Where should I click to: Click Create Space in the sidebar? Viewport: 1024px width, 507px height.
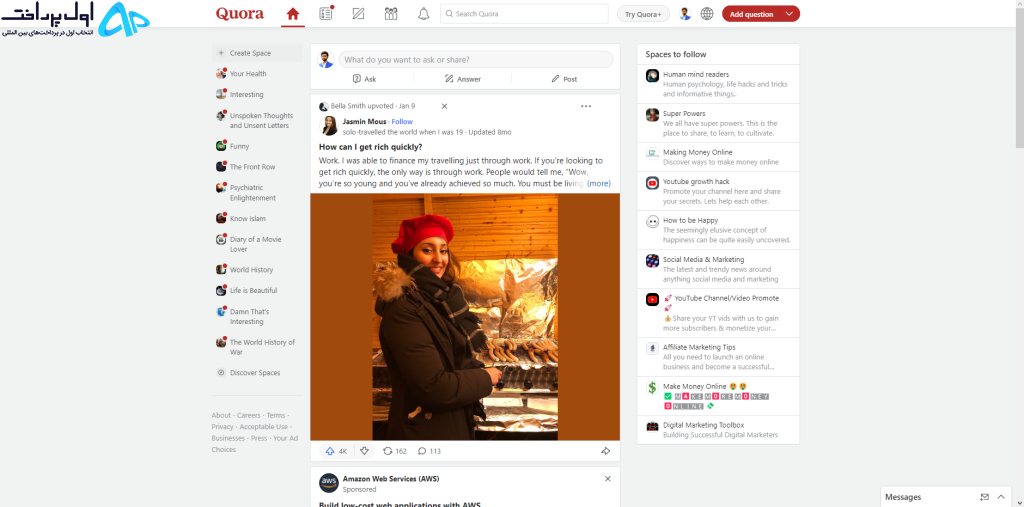257,53
